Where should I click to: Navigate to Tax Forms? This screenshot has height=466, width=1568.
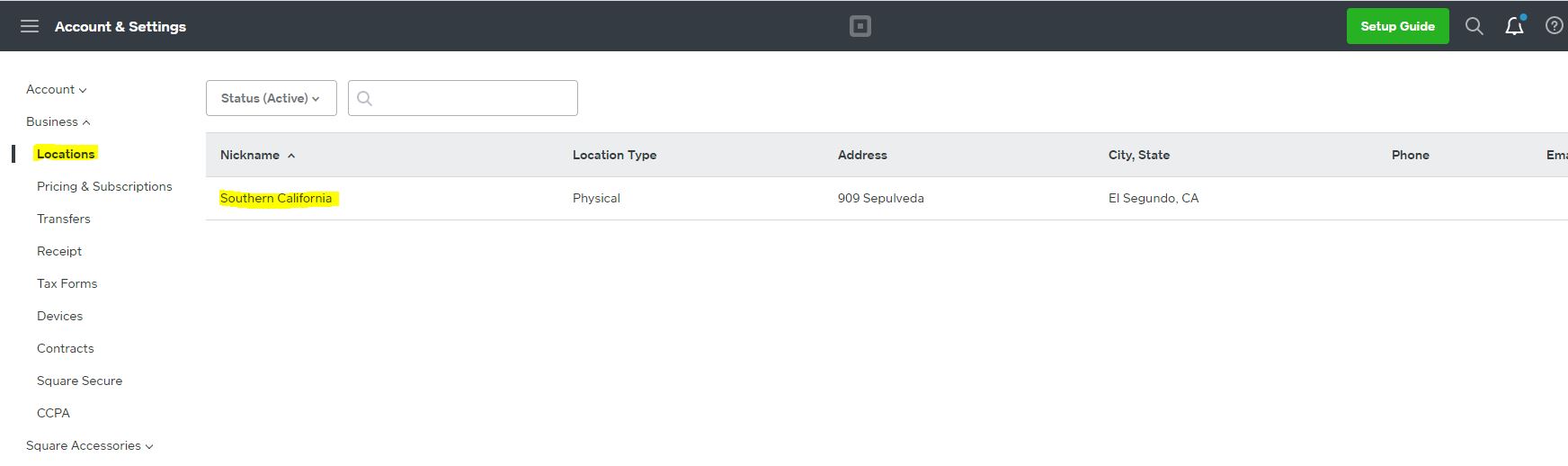pyautogui.click(x=67, y=283)
